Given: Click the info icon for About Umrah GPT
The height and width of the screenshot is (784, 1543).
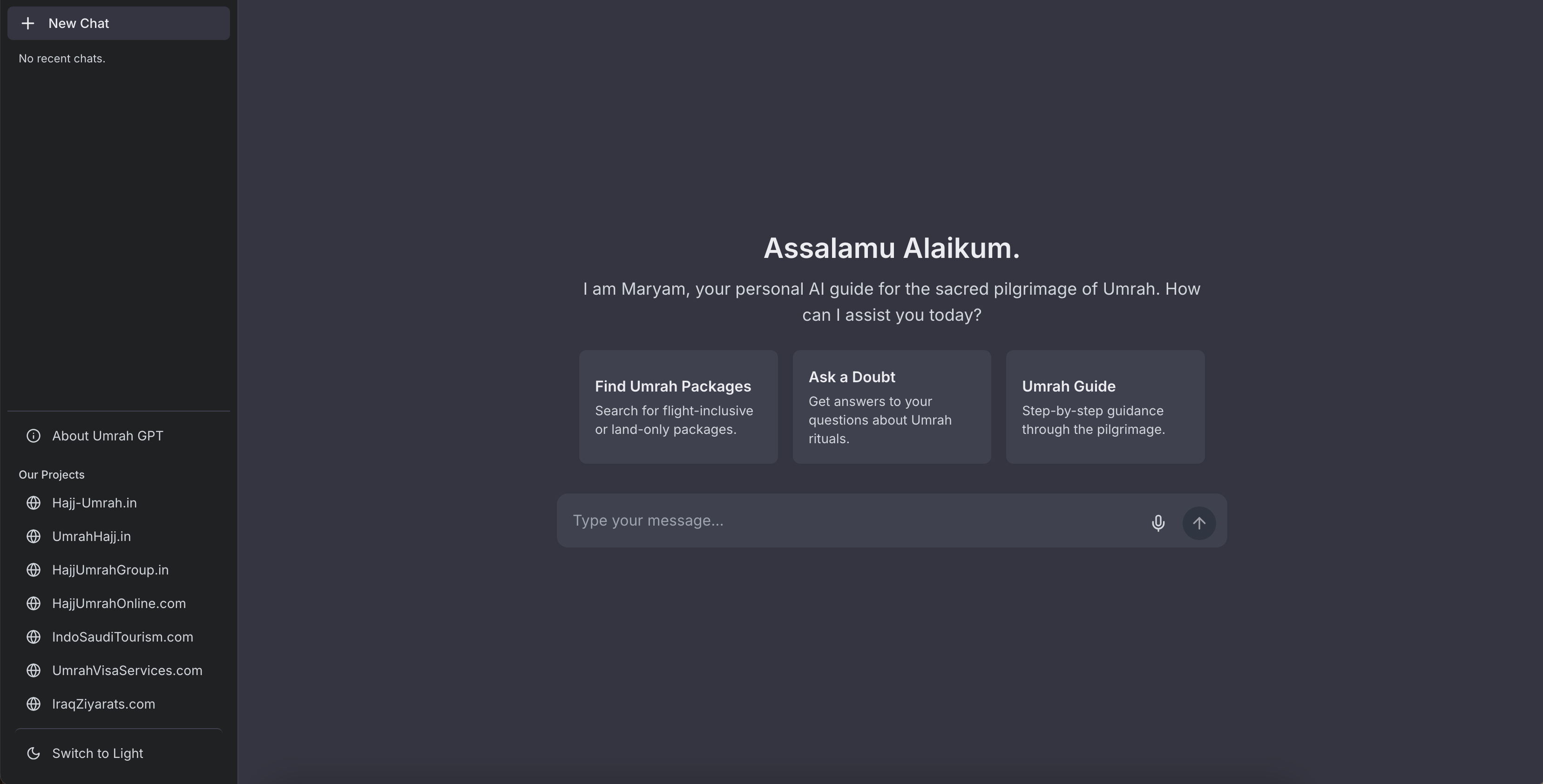Looking at the screenshot, I should pyautogui.click(x=34, y=436).
